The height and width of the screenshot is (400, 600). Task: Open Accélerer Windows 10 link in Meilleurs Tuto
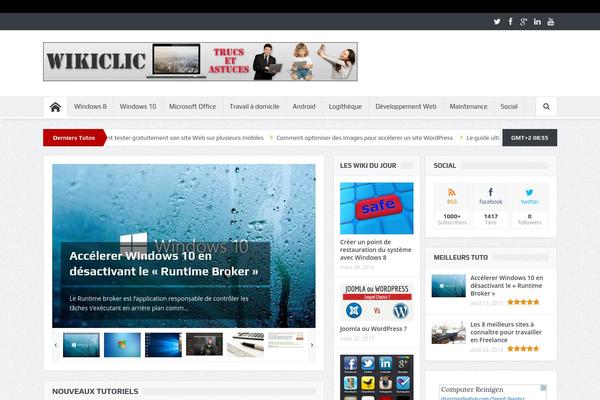click(x=507, y=286)
